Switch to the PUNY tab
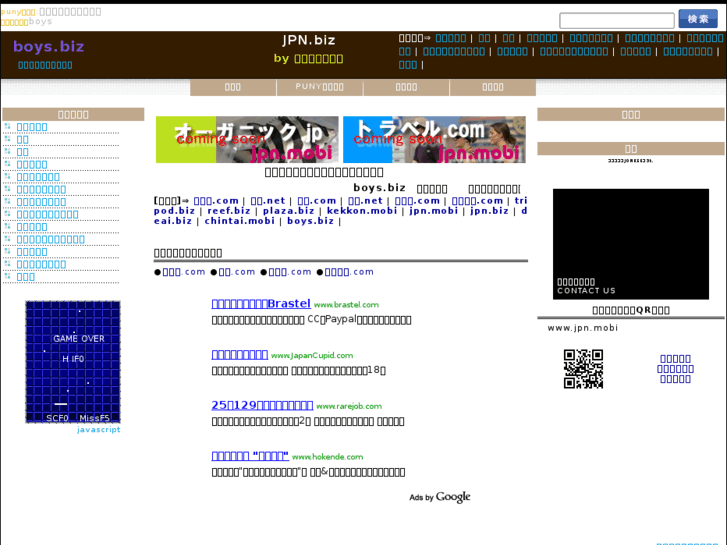 (319, 87)
